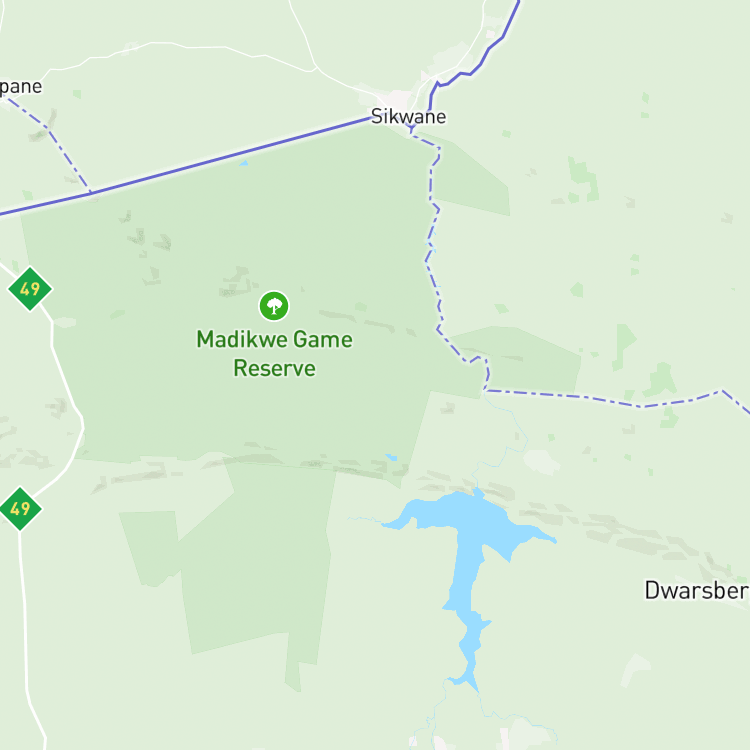Viewport: 750px width, 750px height.
Task: Click the Madikwe Game Reserve tree icon
Action: (274, 306)
